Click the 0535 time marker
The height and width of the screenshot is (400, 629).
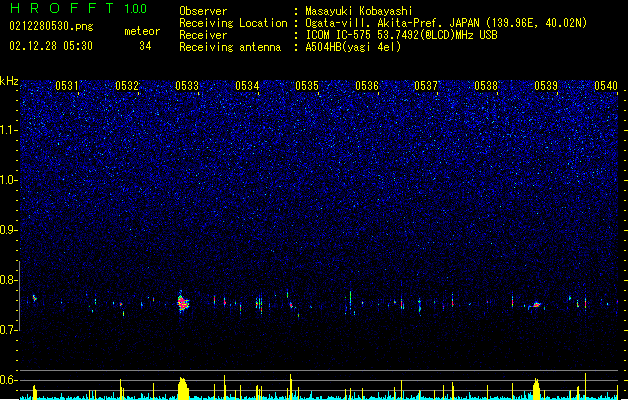(307, 86)
